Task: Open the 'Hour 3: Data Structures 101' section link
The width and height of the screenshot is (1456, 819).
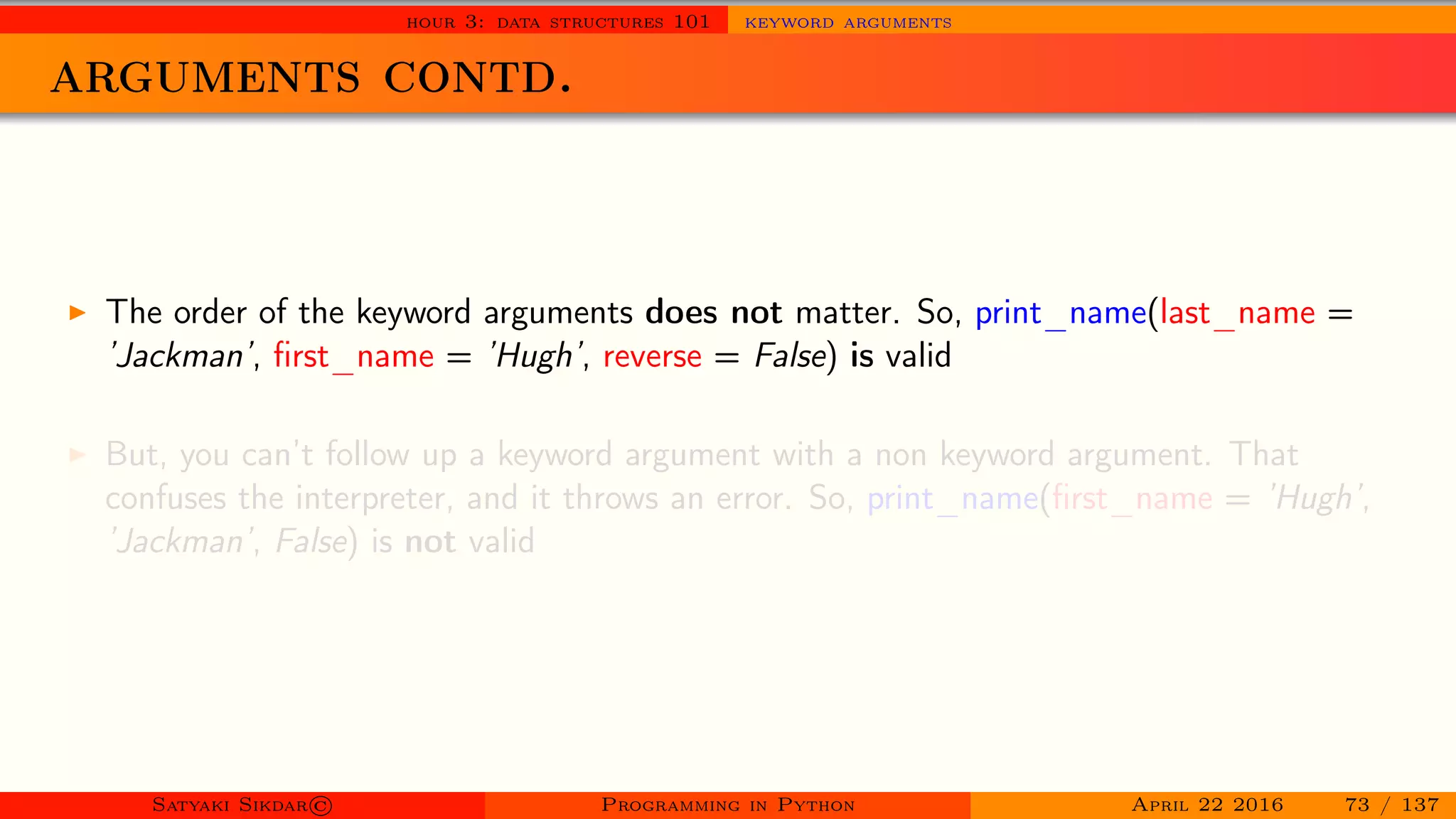Action: (558, 22)
